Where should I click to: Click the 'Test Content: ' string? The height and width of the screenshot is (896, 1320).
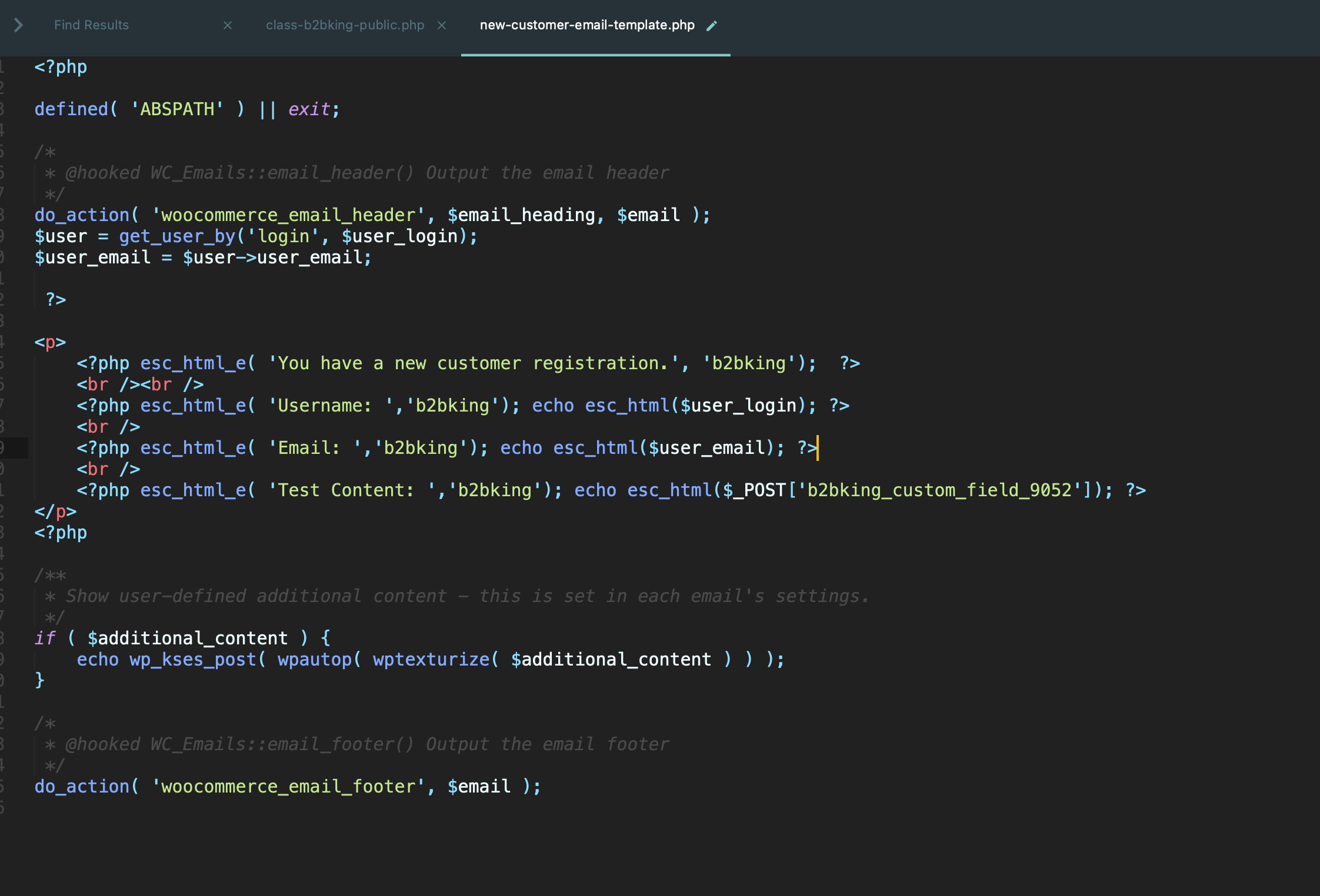tap(352, 490)
